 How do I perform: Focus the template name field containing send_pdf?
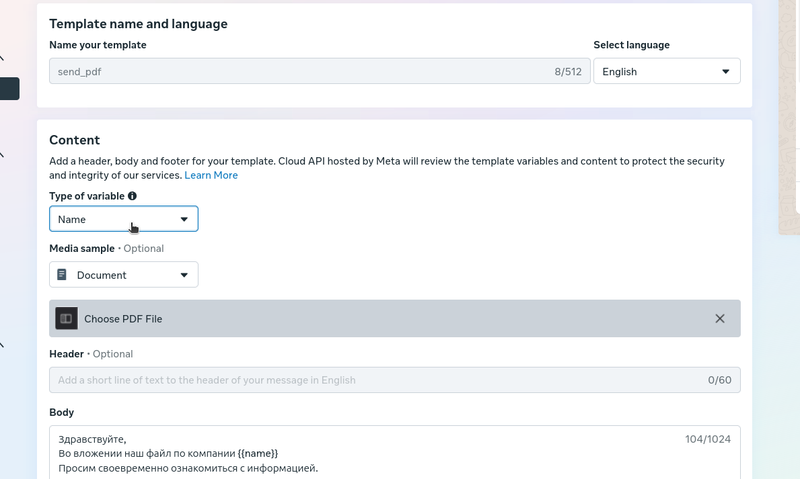[x=300, y=72]
